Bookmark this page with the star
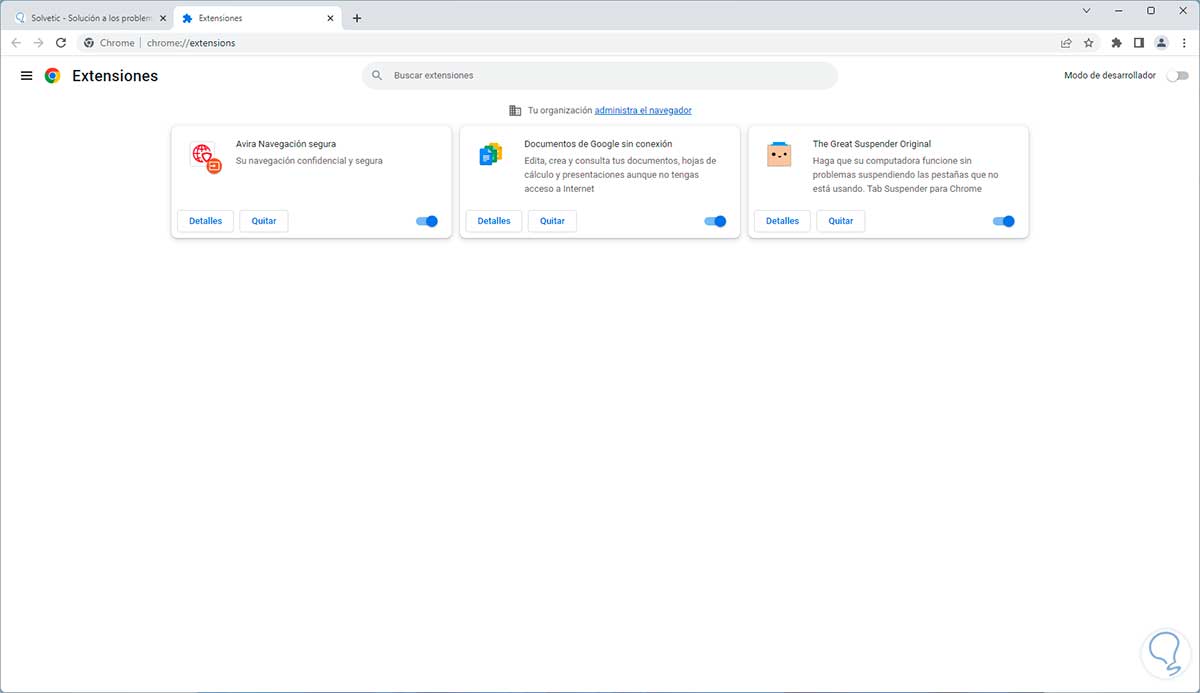 click(1089, 43)
